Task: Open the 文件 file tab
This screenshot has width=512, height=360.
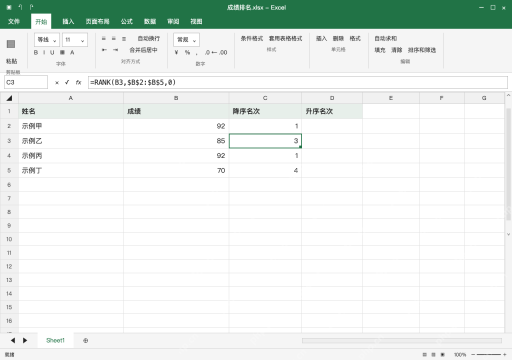Action: pos(14,22)
